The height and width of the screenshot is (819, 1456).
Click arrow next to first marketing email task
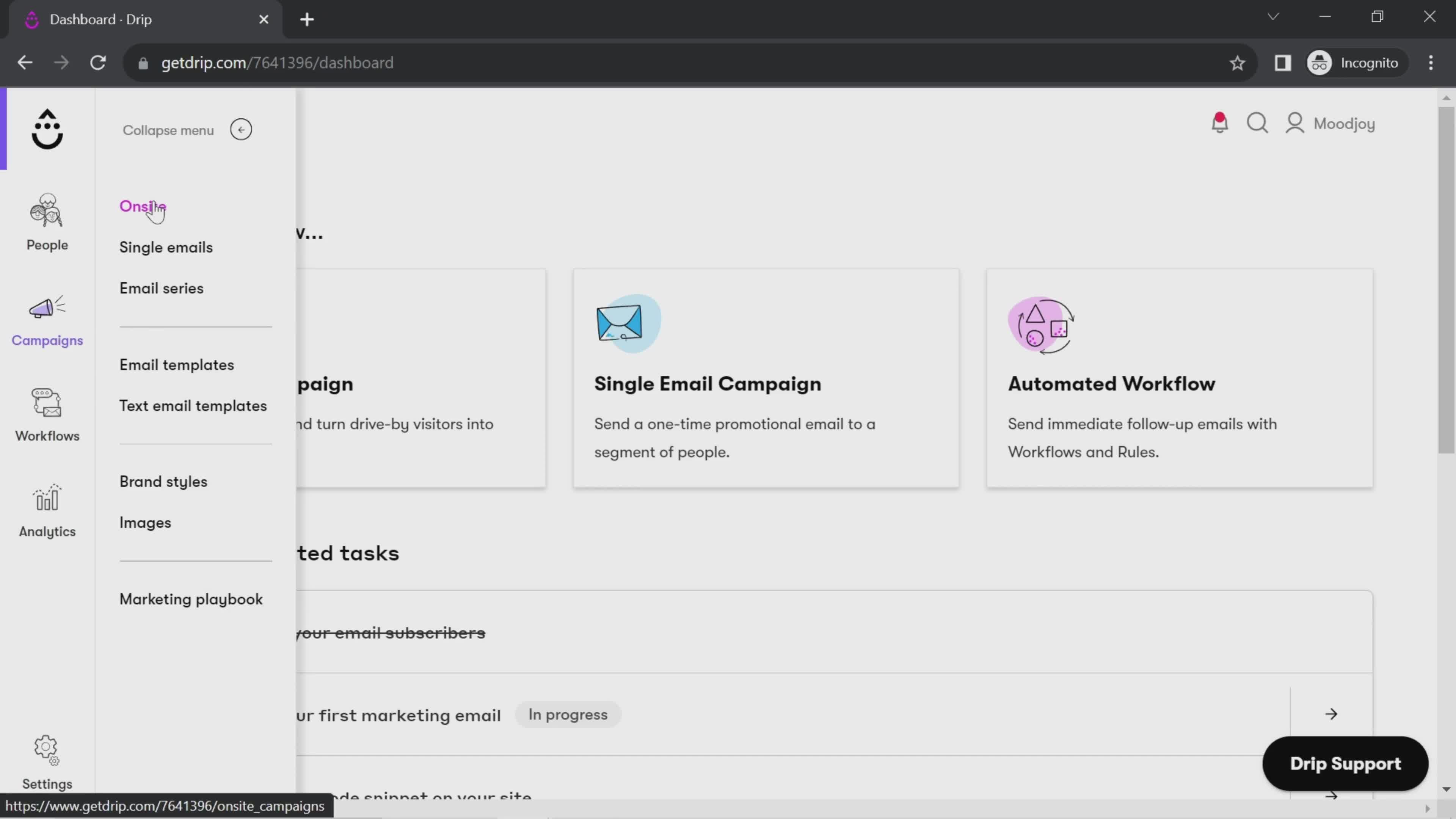1331,714
